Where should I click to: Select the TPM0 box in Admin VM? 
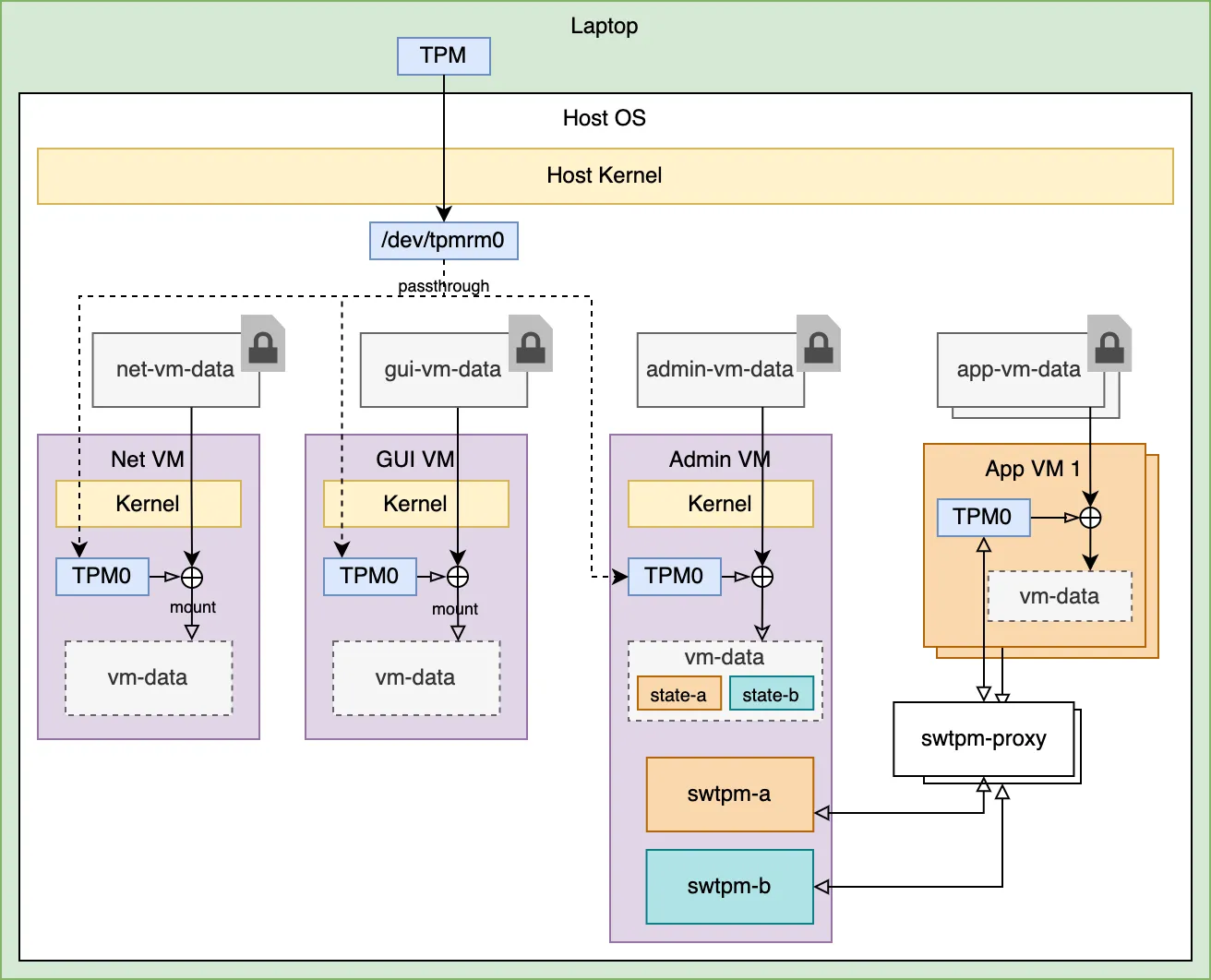pyautogui.click(x=674, y=577)
